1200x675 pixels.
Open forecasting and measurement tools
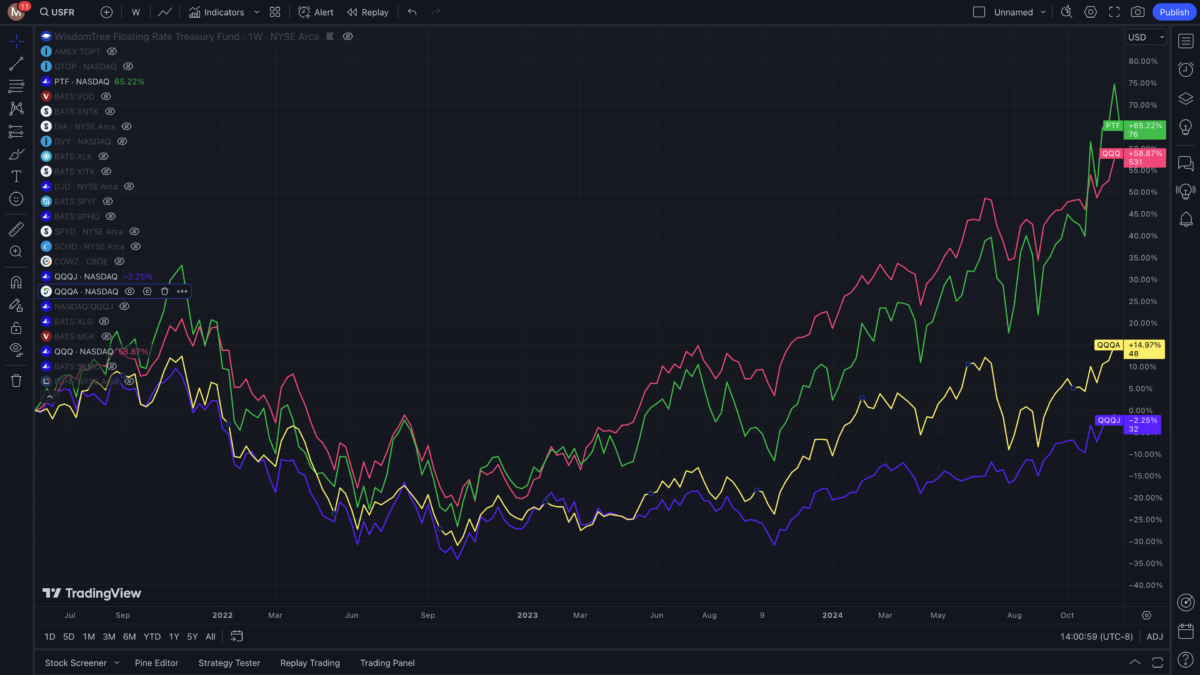(x=16, y=131)
